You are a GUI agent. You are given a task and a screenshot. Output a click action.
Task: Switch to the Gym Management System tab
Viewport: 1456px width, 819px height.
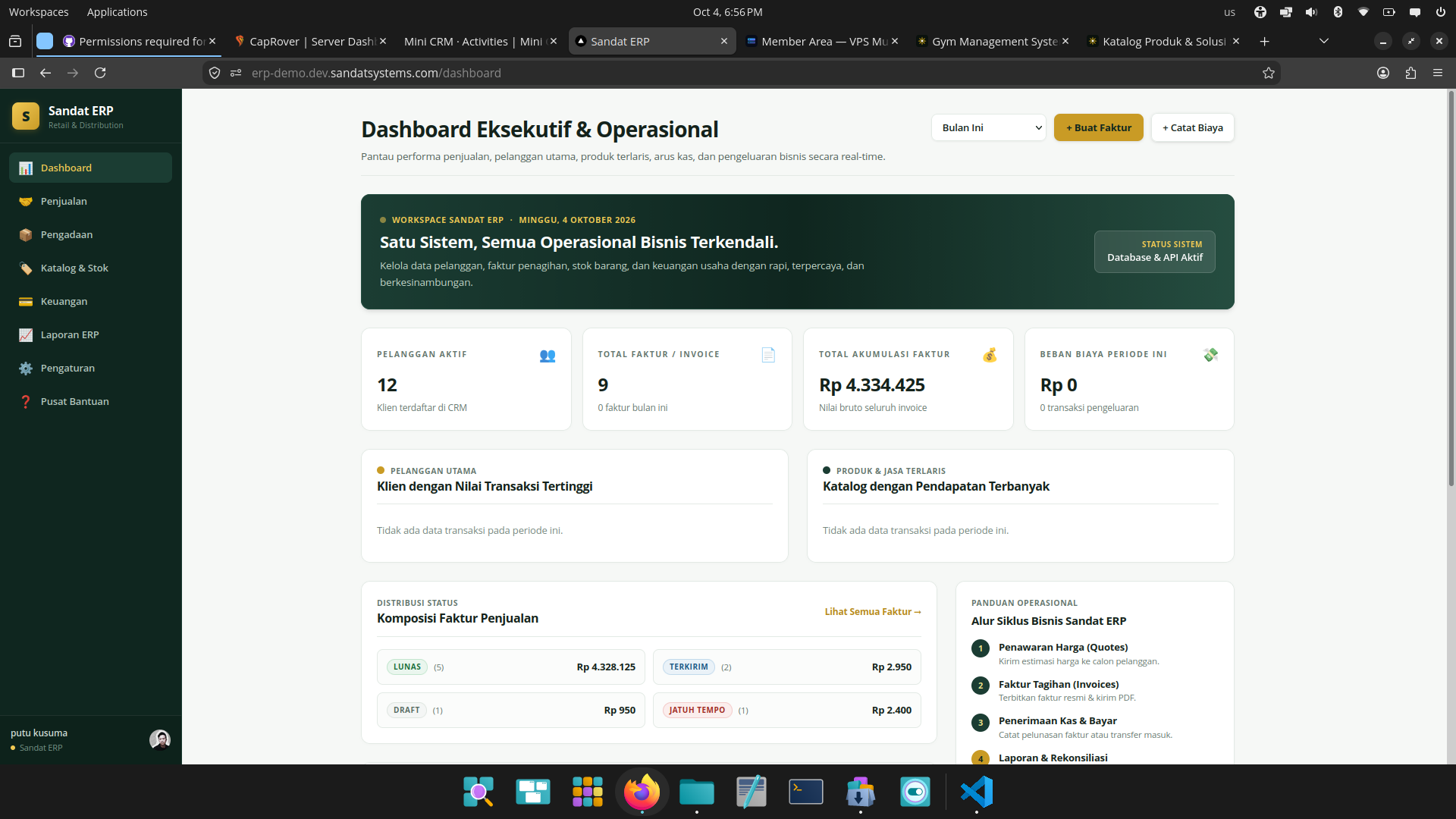tap(992, 41)
